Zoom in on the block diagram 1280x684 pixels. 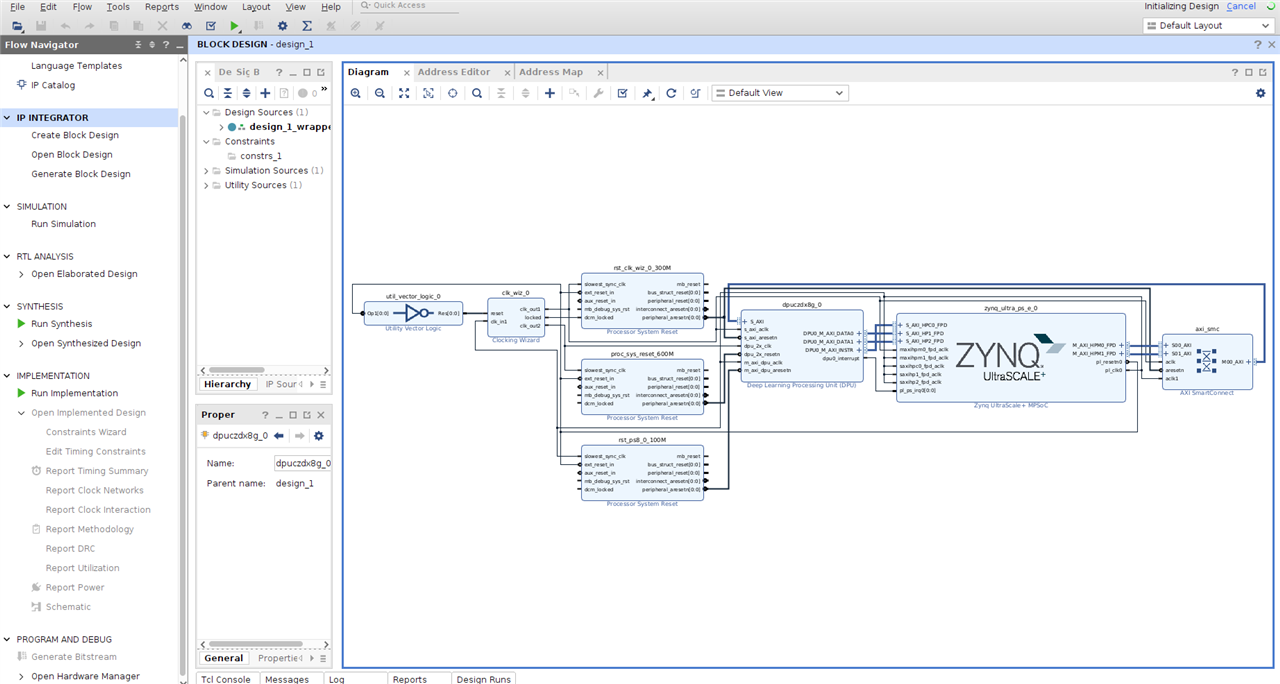pos(356,93)
